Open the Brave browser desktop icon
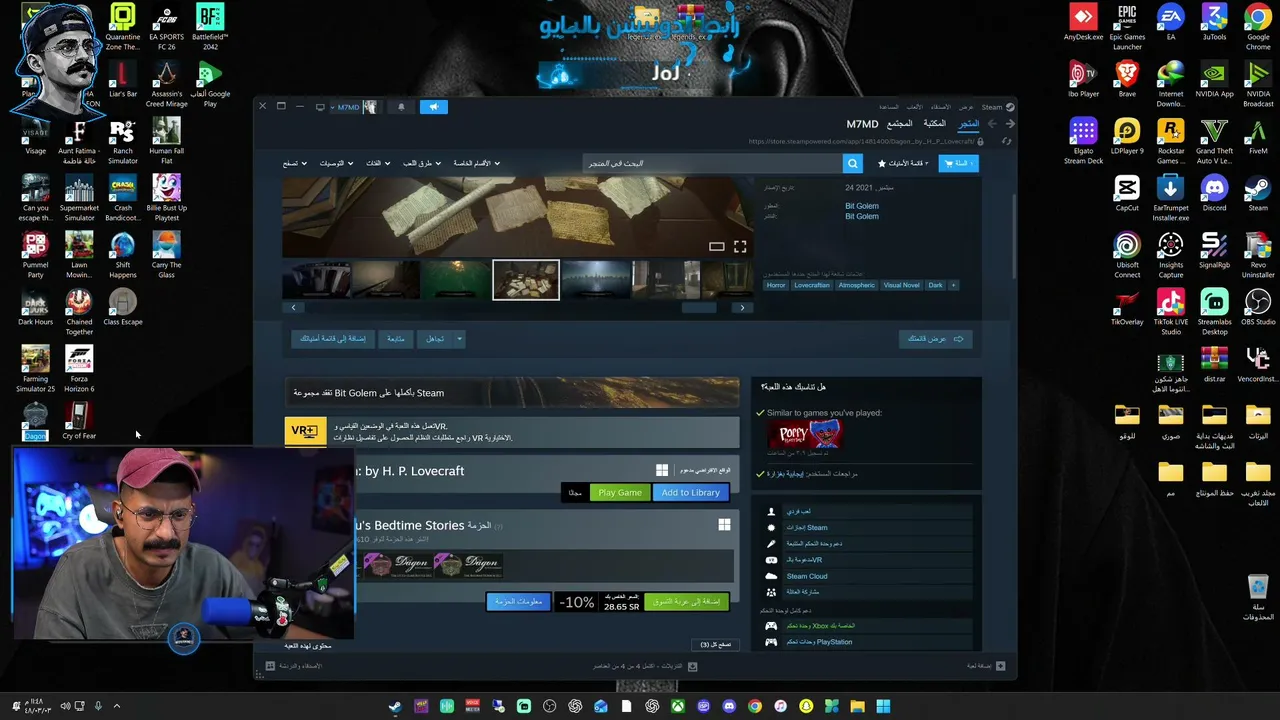1280x720 pixels. 1127,79
